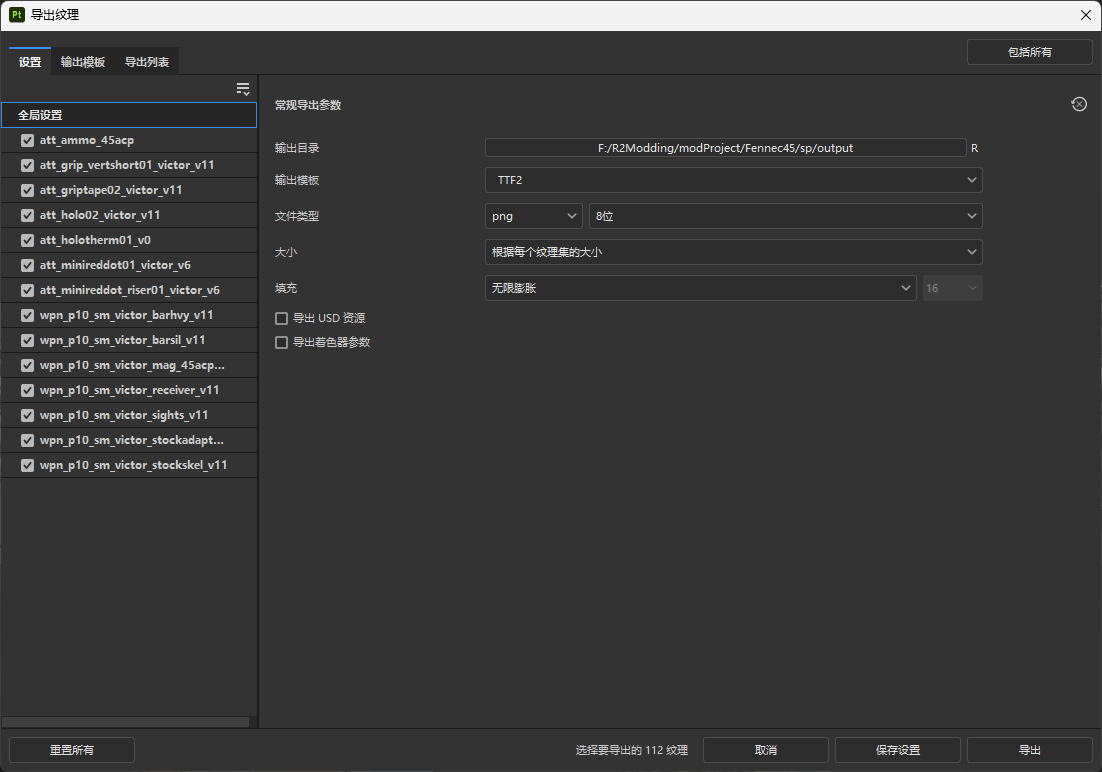Image resolution: width=1102 pixels, height=772 pixels.
Task: Click the 包括所有 button
Action: tap(1029, 52)
